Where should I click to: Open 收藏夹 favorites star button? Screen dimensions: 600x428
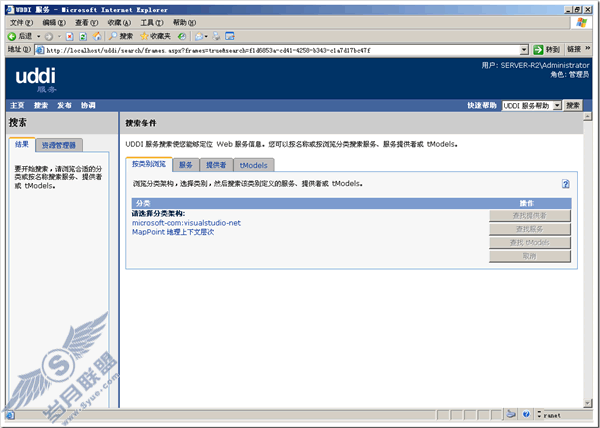click(155, 36)
